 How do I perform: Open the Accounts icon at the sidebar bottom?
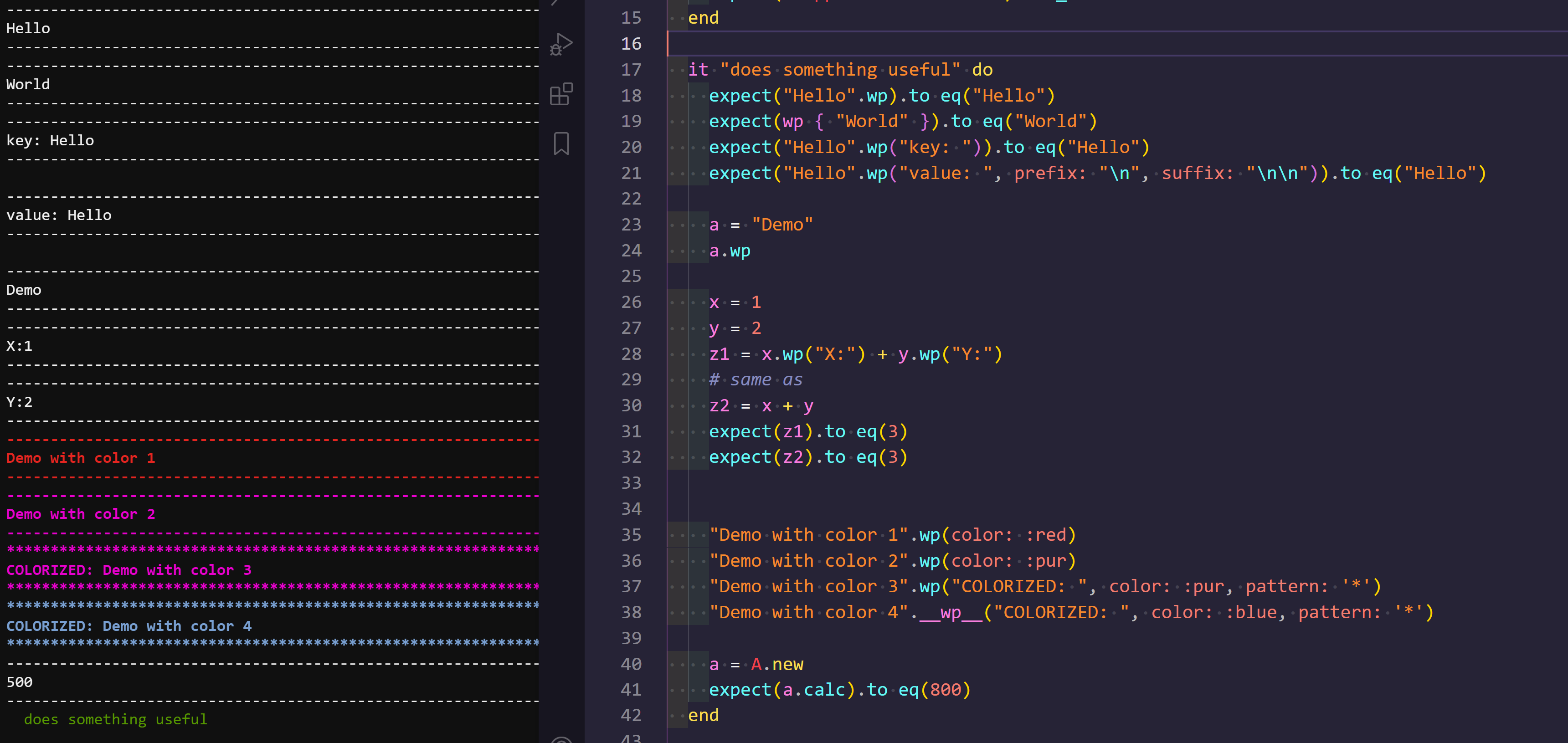click(560, 739)
